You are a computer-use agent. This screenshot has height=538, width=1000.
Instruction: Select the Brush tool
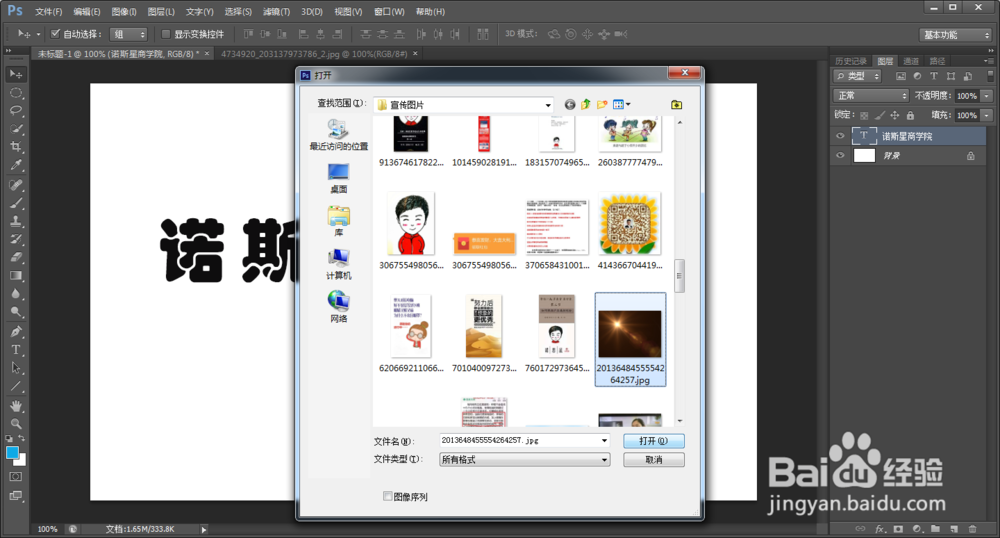point(16,203)
